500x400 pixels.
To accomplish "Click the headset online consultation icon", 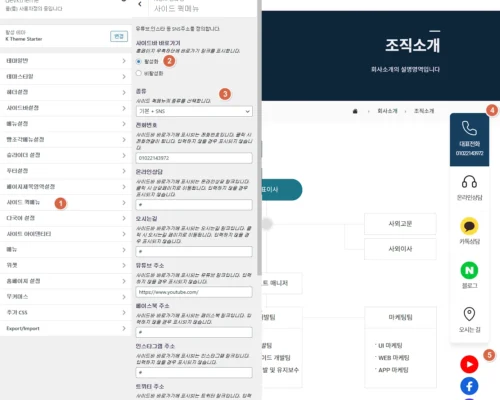I will [469, 182].
